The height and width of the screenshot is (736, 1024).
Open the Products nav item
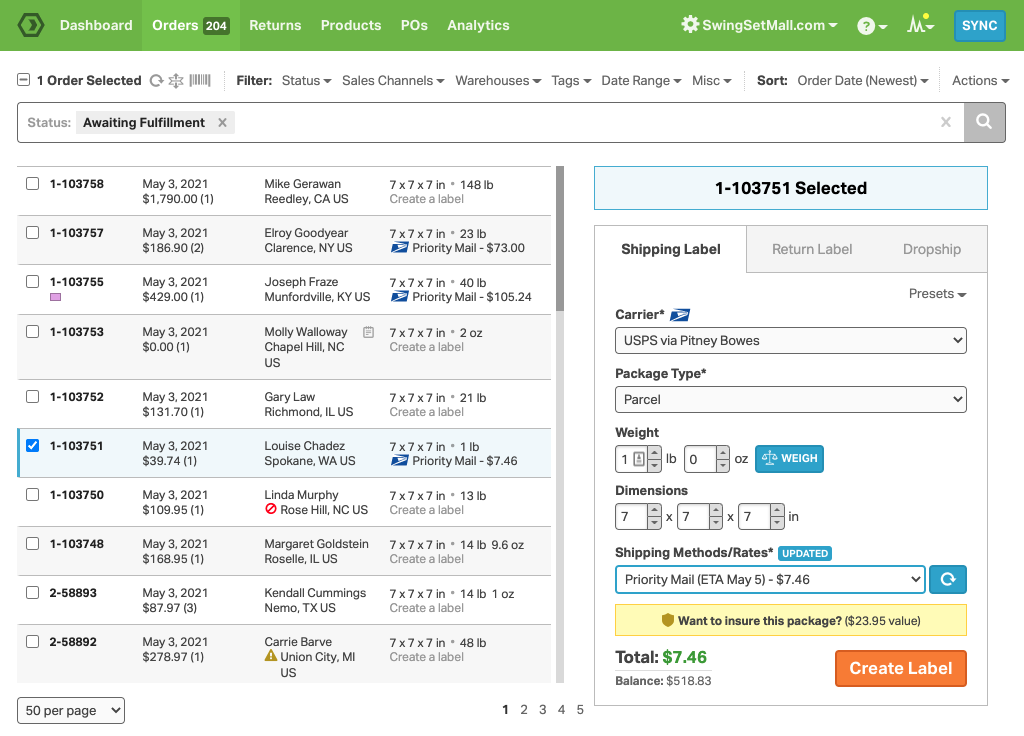point(351,25)
